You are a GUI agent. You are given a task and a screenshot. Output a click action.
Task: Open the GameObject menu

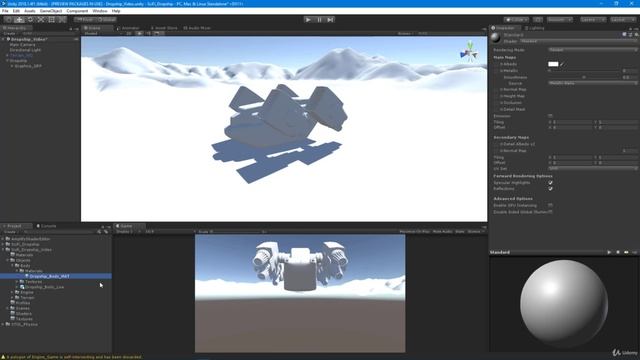pos(51,11)
